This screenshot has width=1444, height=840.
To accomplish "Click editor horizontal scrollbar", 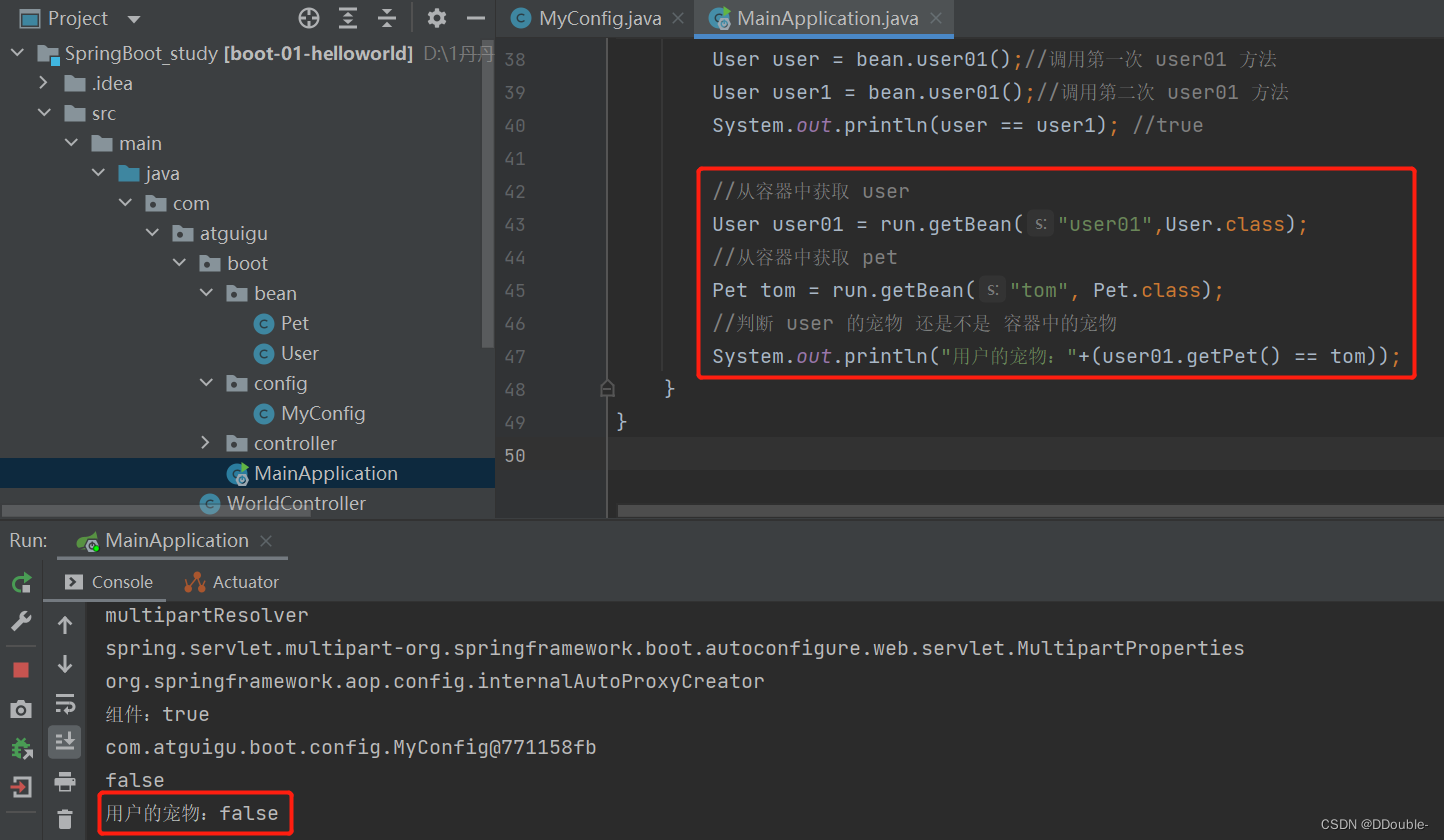I will coord(1030,510).
